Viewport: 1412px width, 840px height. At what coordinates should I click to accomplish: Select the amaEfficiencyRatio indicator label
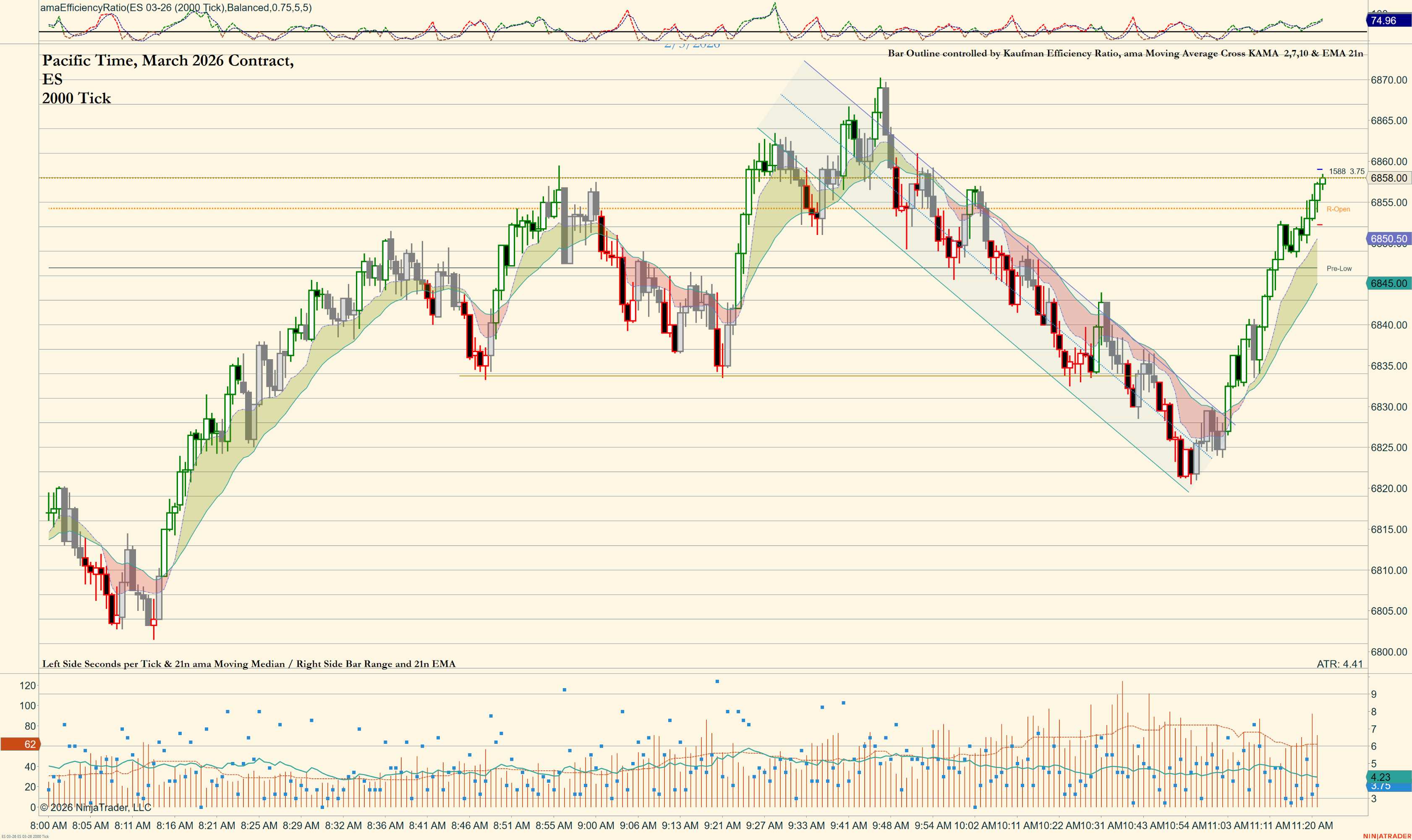(x=175, y=8)
